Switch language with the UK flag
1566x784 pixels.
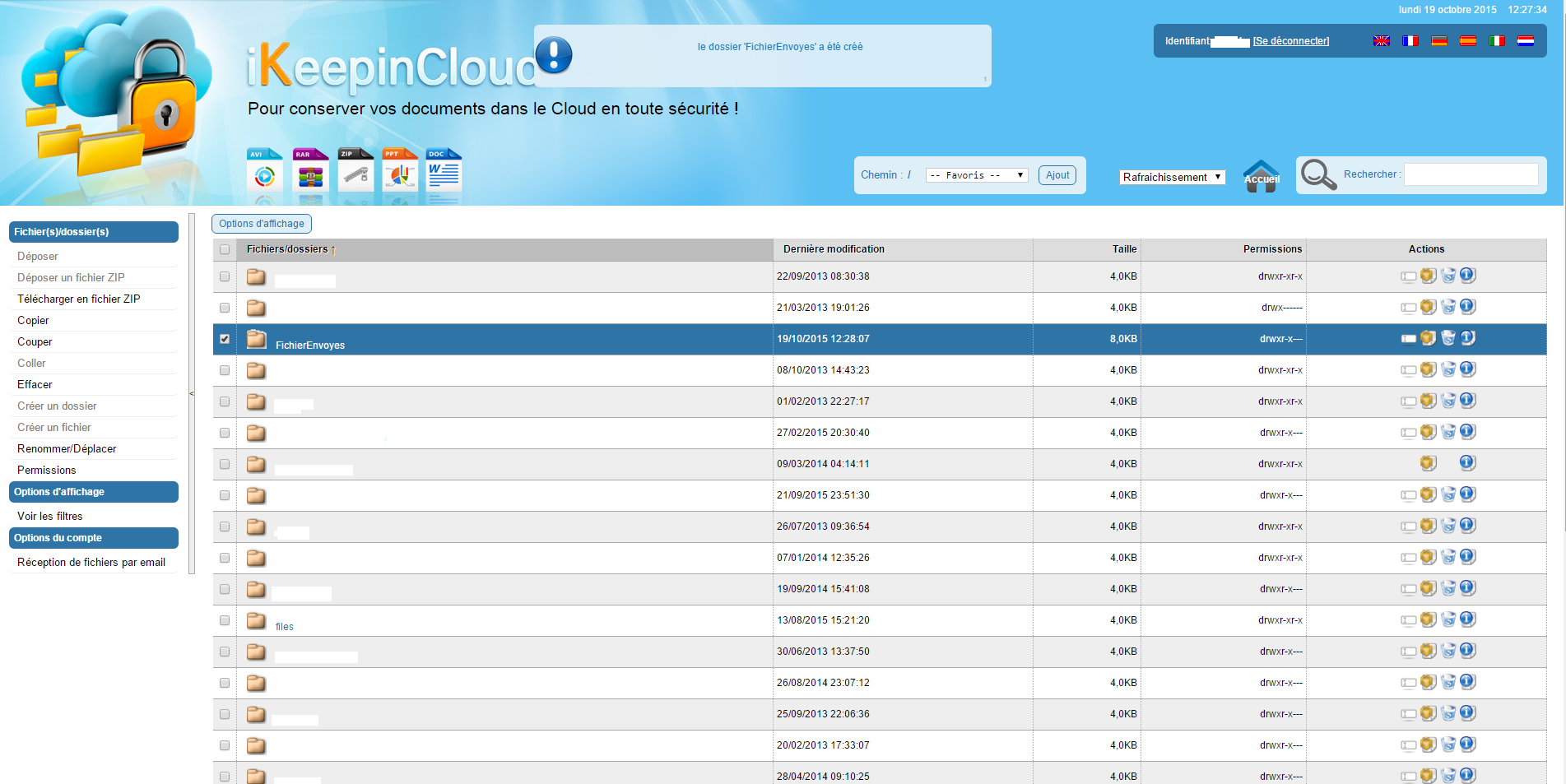pyautogui.click(x=1382, y=40)
